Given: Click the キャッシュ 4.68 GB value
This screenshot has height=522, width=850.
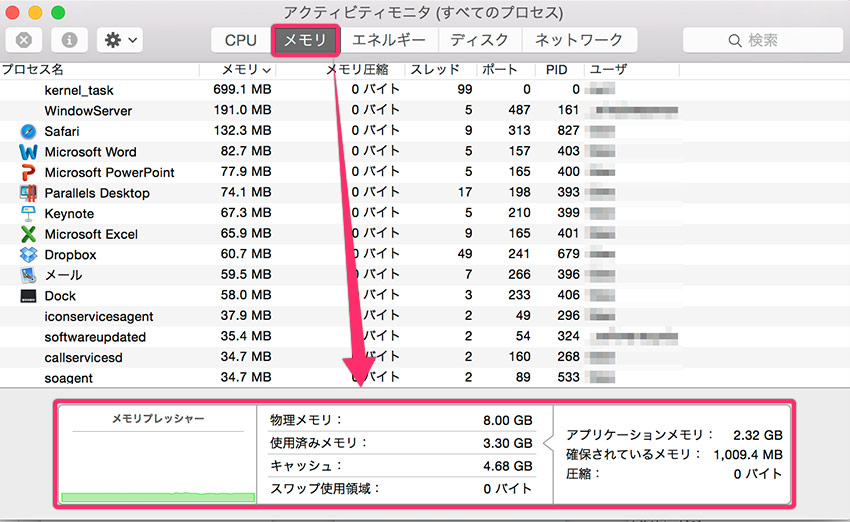Looking at the screenshot, I should (x=507, y=466).
